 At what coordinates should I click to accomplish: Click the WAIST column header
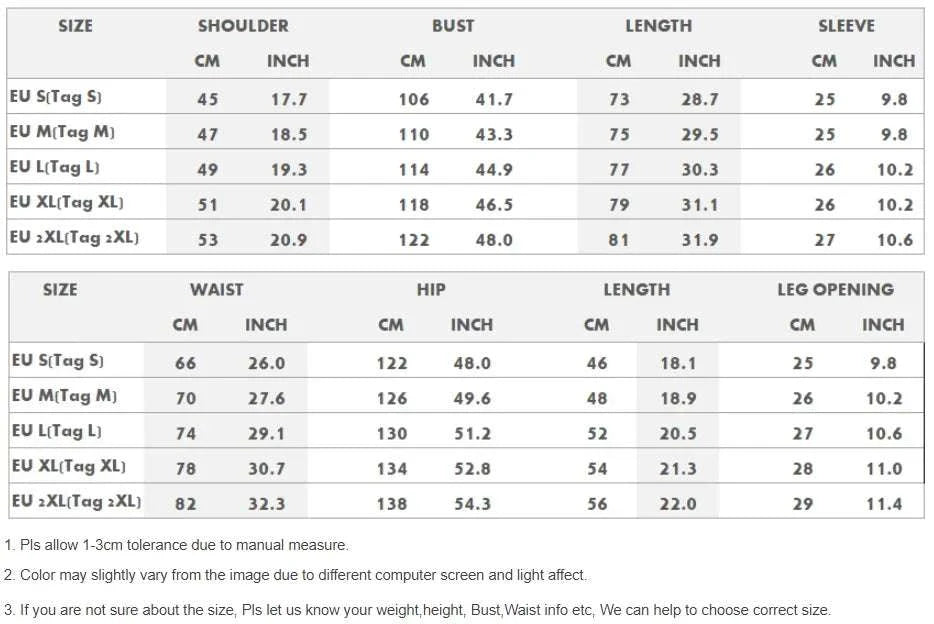216,290
